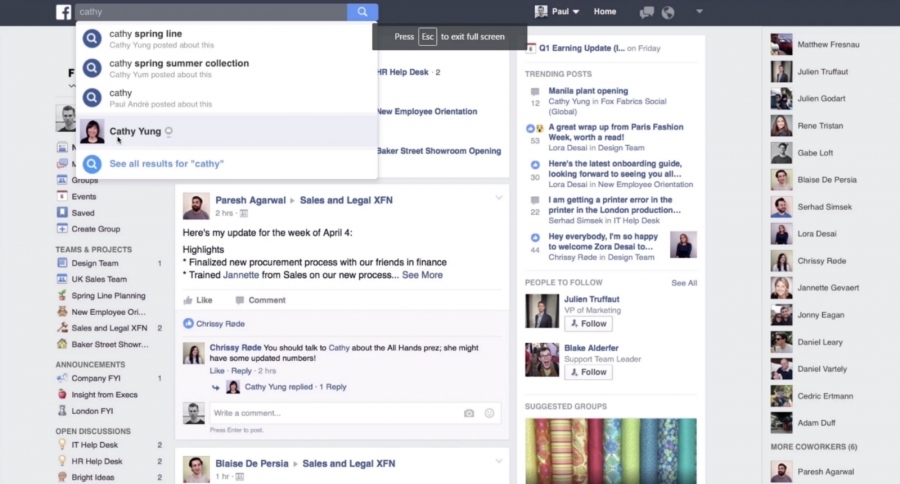900x484 pixels.
Task: Click the UK Sales Team group icon
Action: [62, 279]
